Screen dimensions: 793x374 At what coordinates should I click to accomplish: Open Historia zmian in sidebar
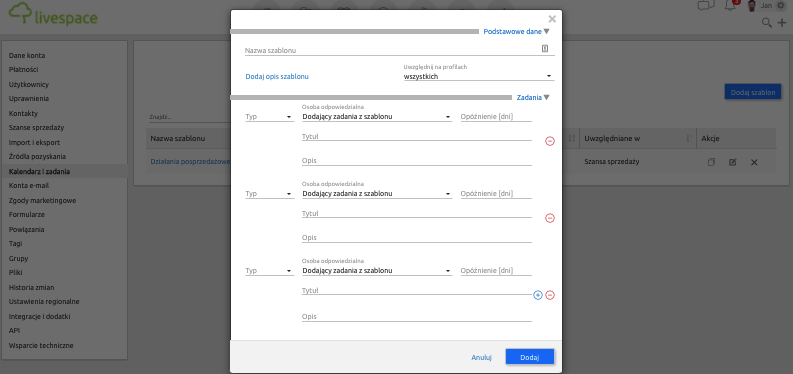tap(31, 287)
